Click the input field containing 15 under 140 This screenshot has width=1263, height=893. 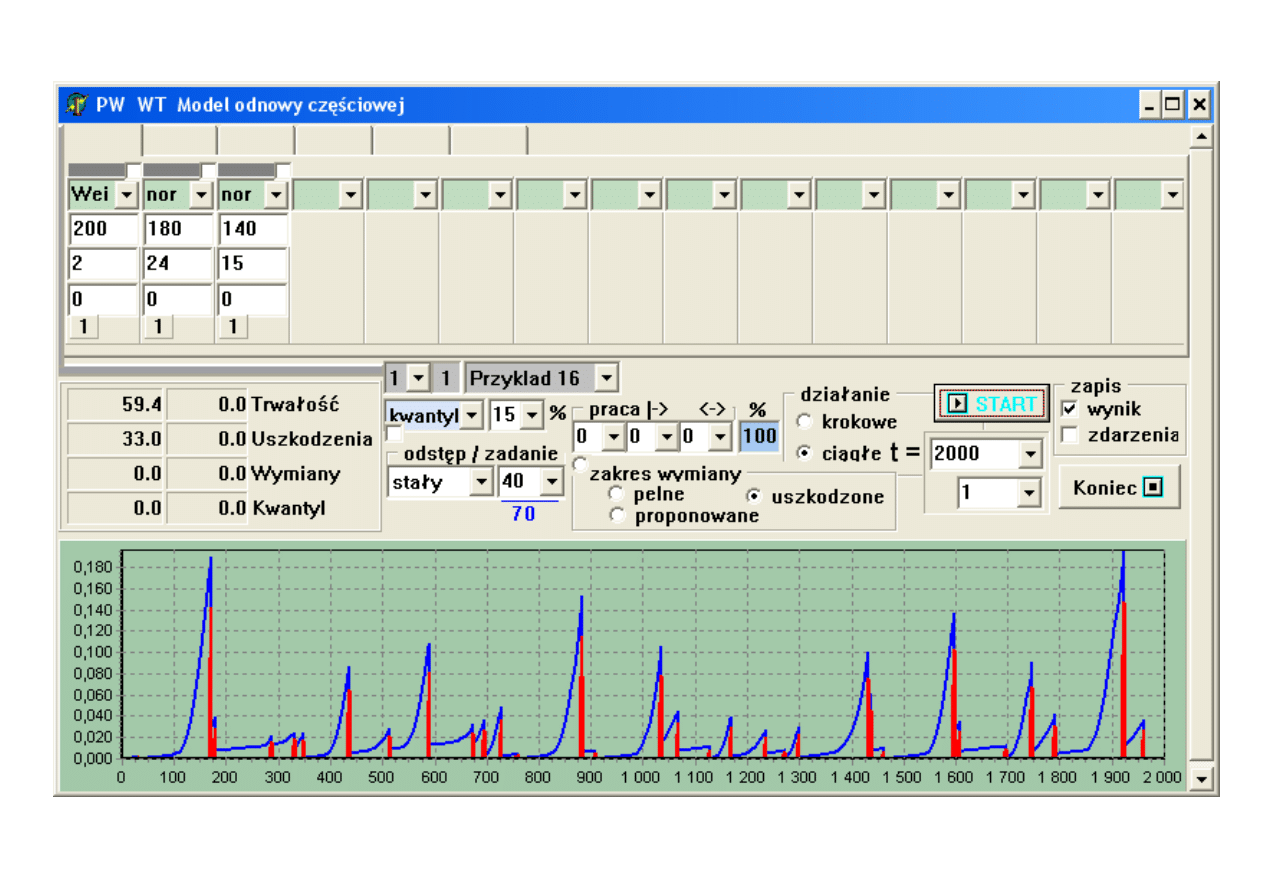(x=254, y=264)
